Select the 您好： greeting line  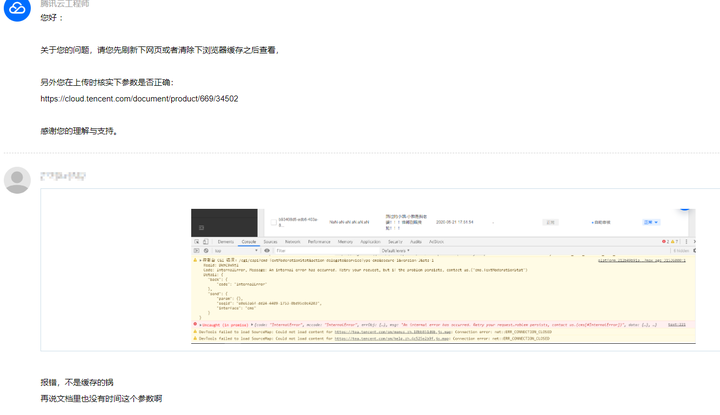[52, 17]
